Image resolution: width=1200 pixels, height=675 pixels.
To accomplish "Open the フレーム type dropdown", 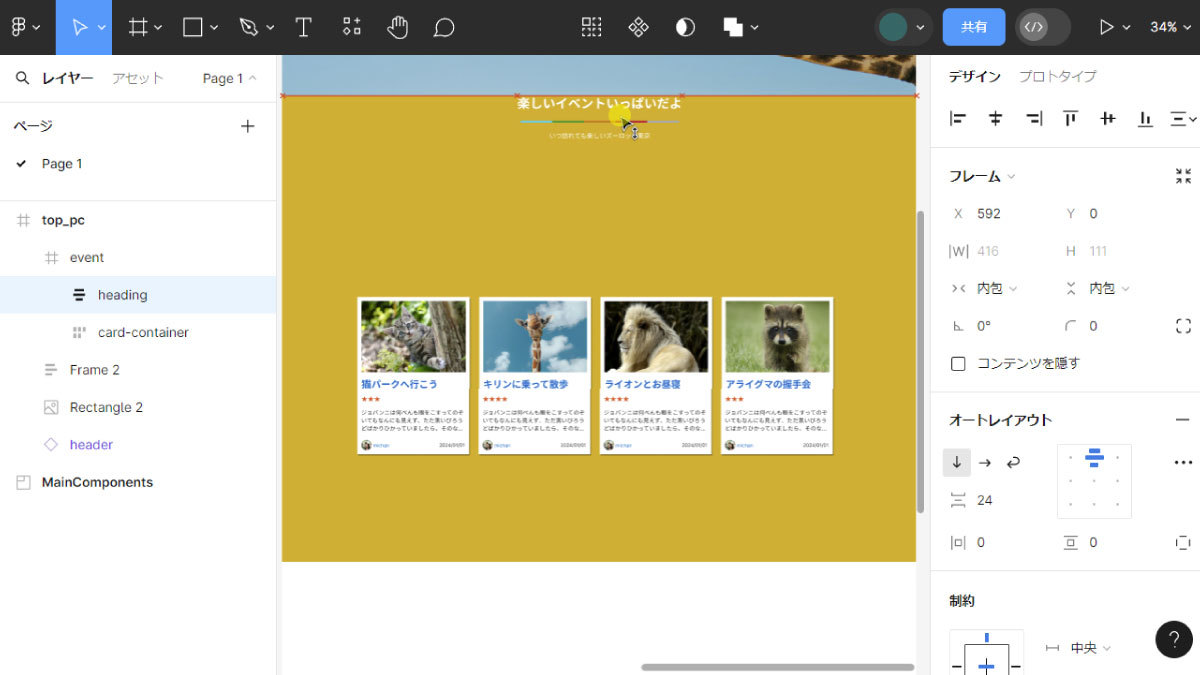I will (x=982, y=176).
